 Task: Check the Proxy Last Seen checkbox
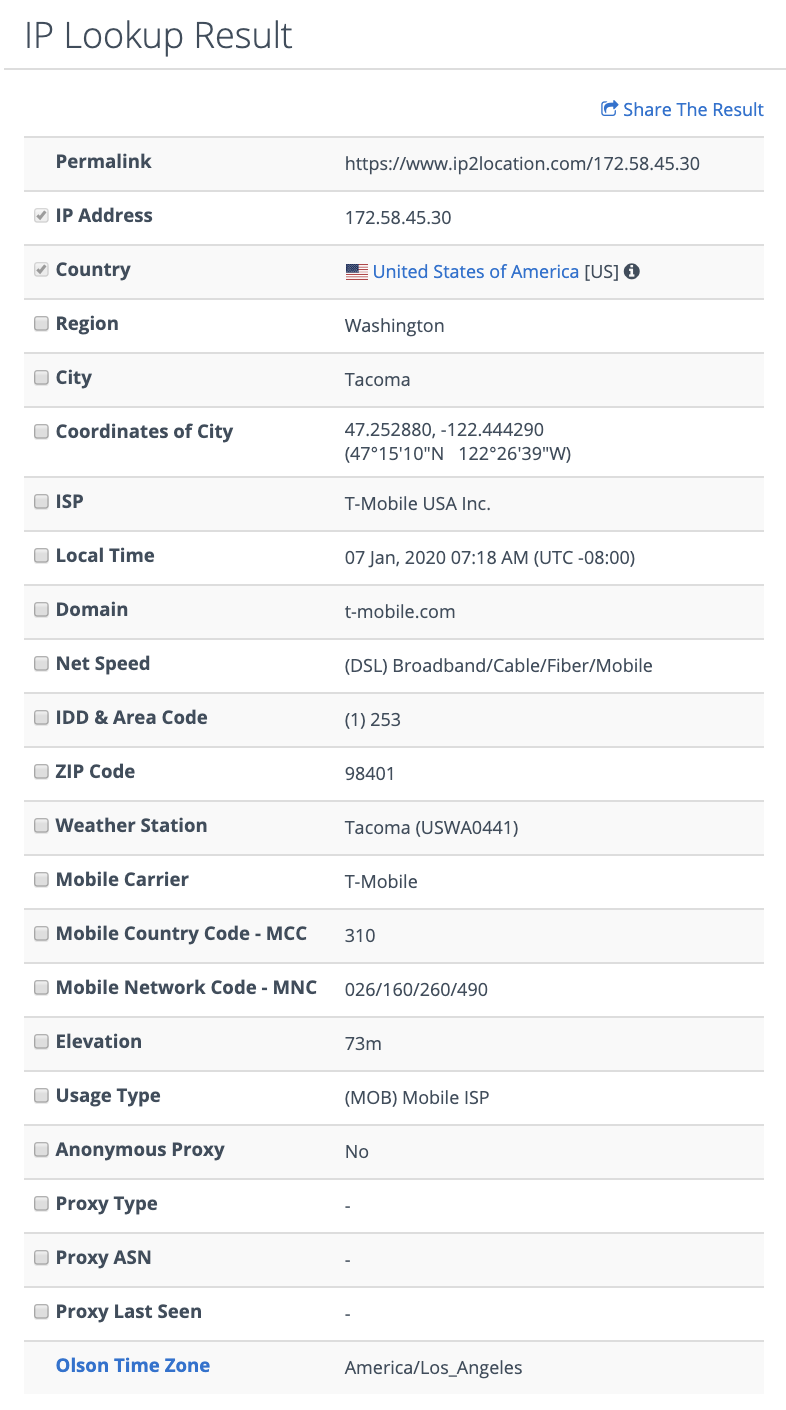tap(41, 1312)
